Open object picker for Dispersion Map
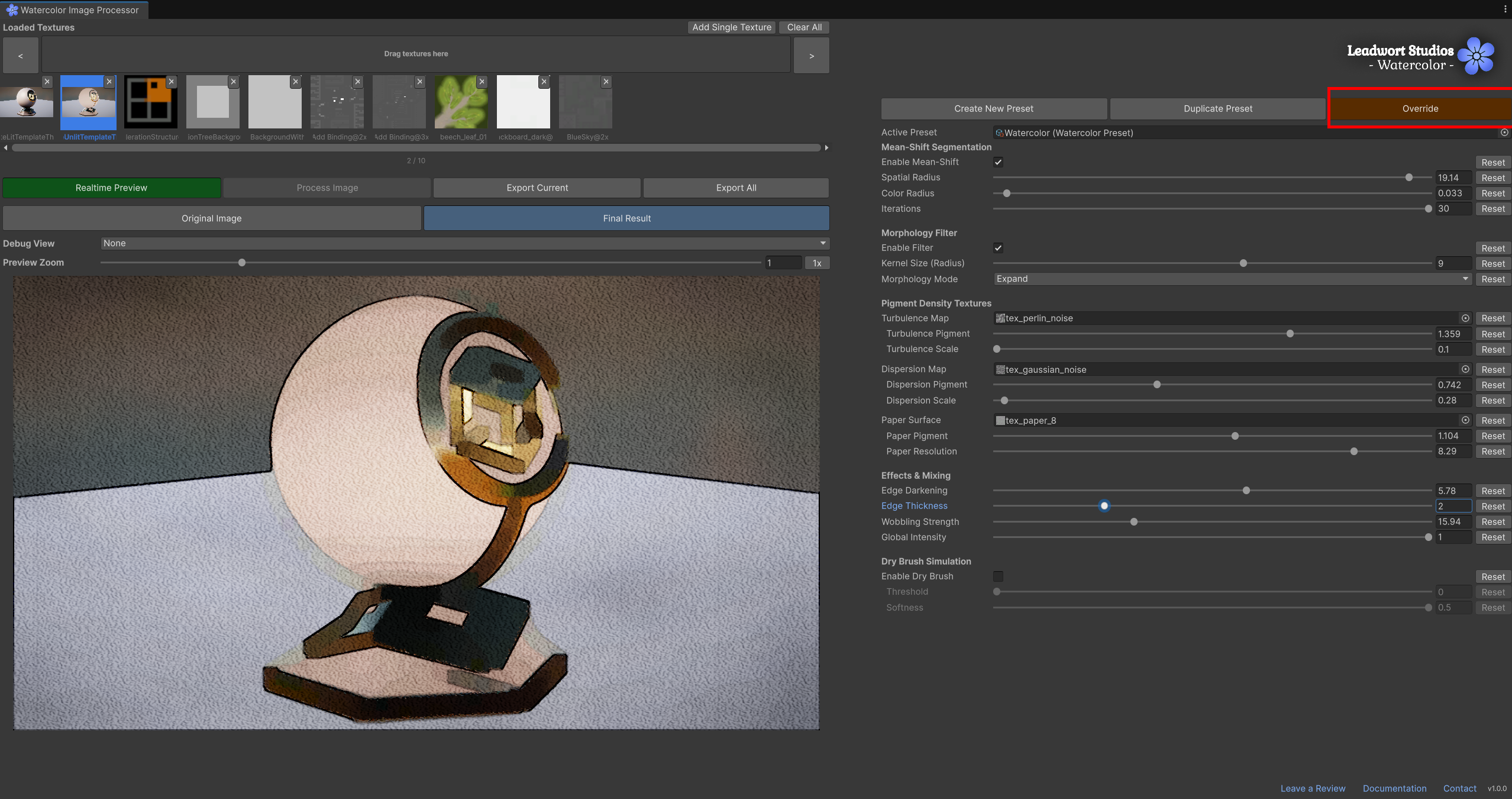Viewport: 1512px width, 799px height. 1465,369
